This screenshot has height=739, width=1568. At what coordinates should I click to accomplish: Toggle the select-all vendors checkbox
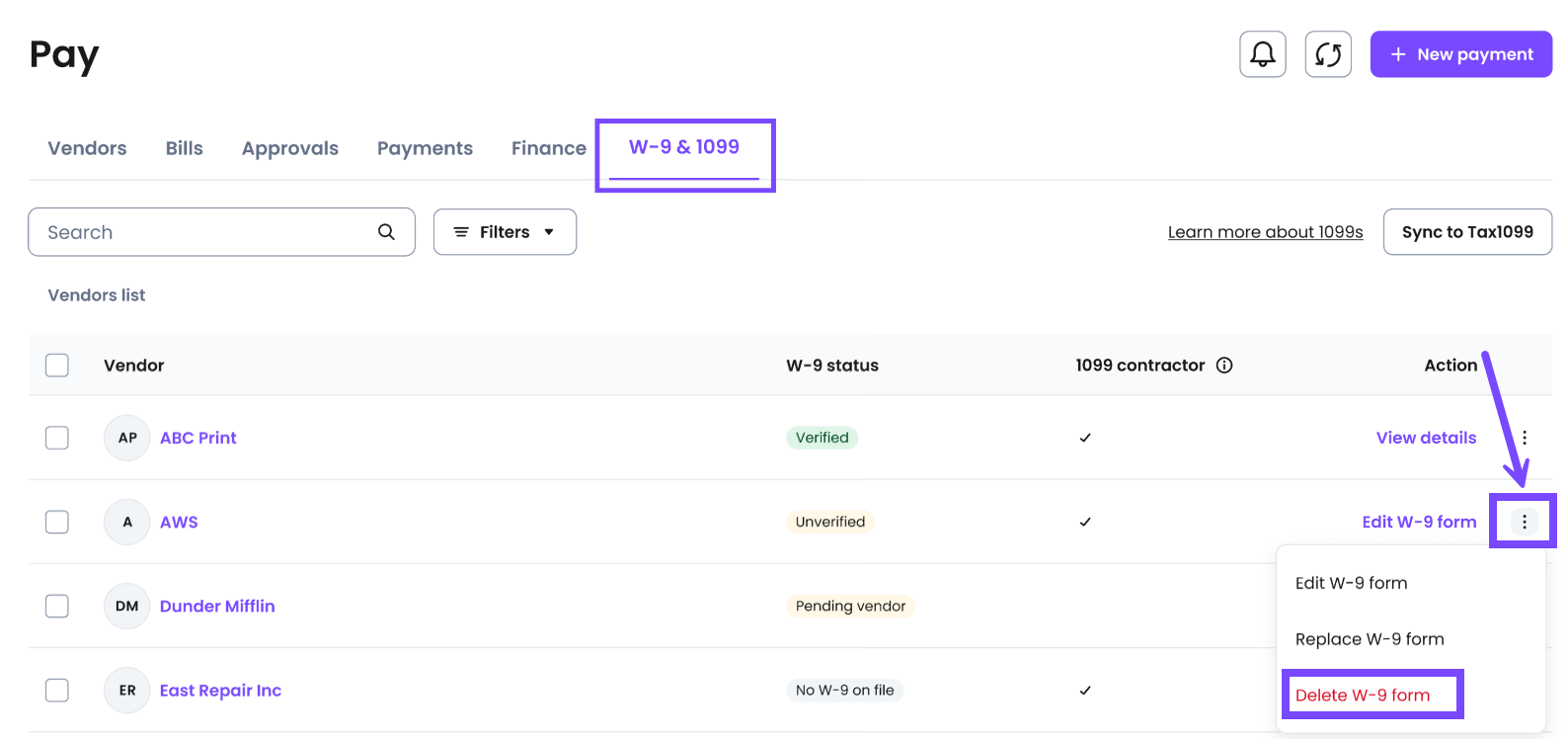57,366
